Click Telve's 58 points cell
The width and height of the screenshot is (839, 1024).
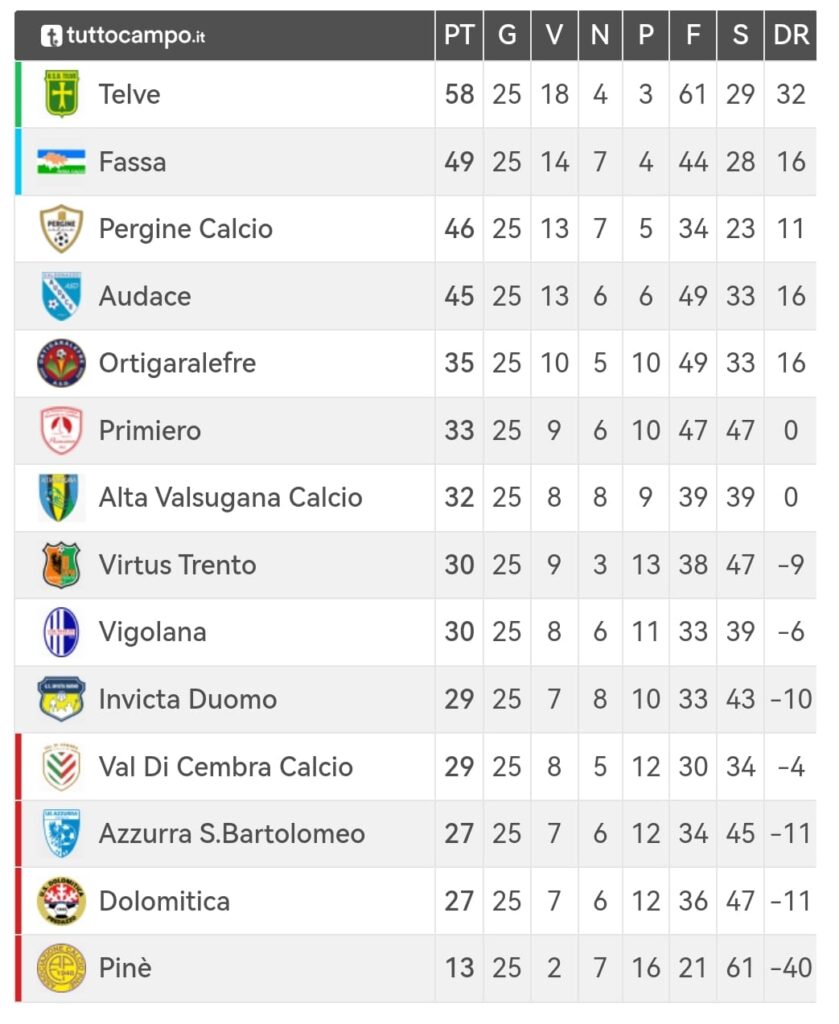tap(459, 94)
